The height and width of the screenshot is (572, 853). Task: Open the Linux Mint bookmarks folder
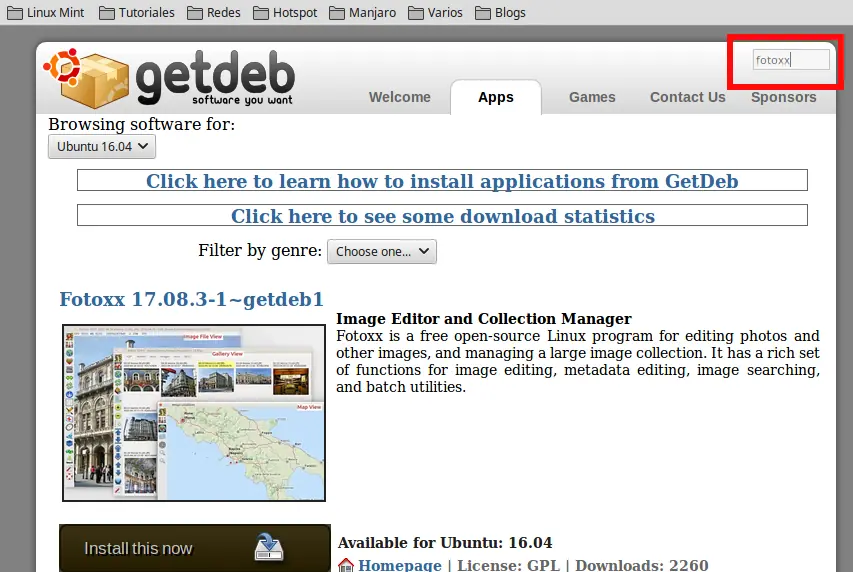[x=46, y=13]
